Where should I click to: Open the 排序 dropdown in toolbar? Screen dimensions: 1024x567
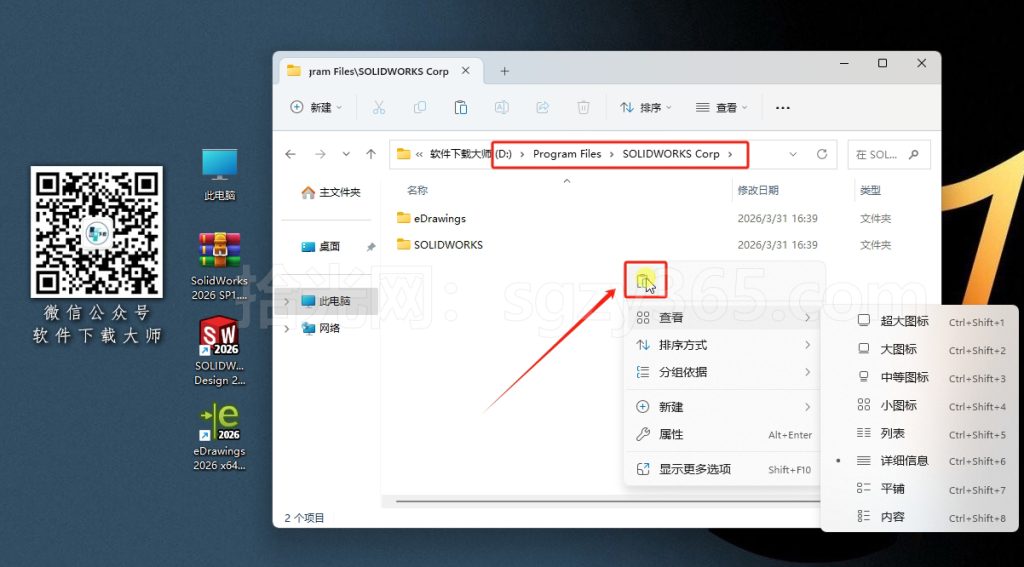pyautogui.click(x=645, y=108)
